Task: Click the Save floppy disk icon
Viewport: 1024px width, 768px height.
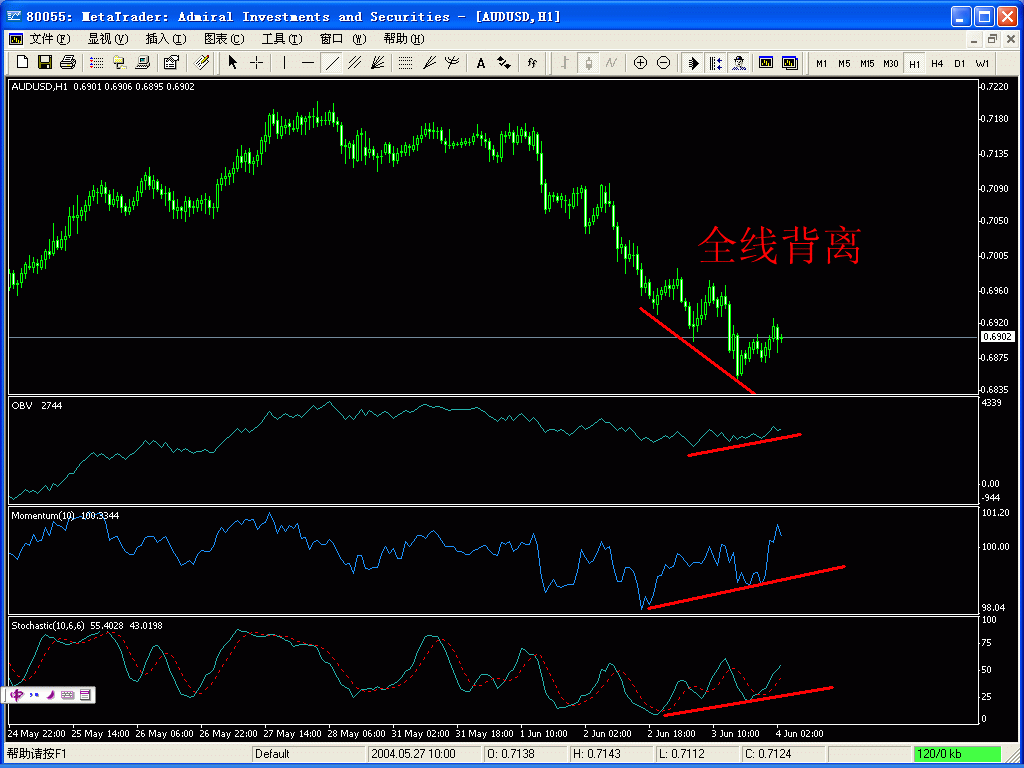Action: [45, 63]
